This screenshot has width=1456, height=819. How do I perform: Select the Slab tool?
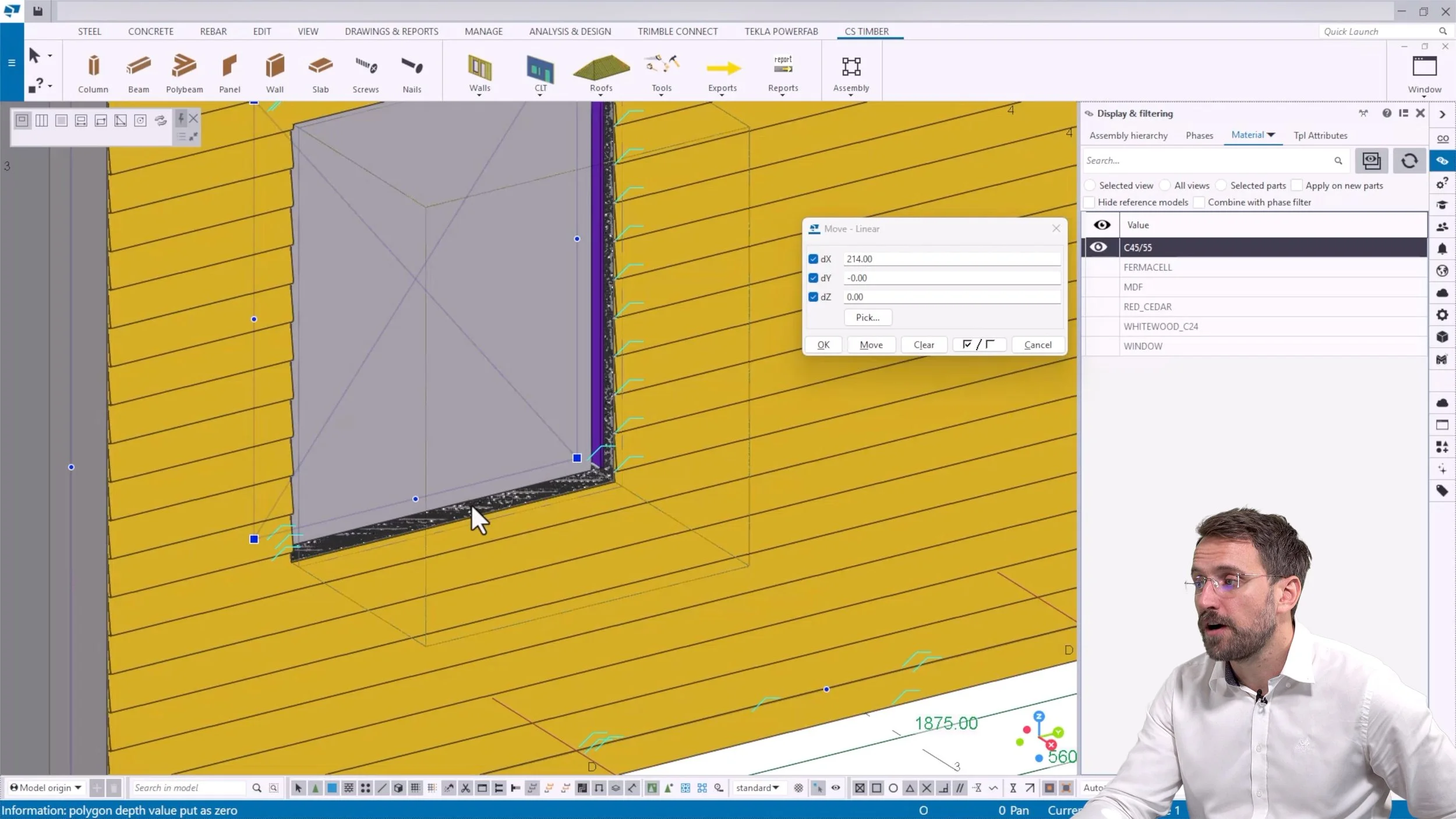click(x=320, y=73)
